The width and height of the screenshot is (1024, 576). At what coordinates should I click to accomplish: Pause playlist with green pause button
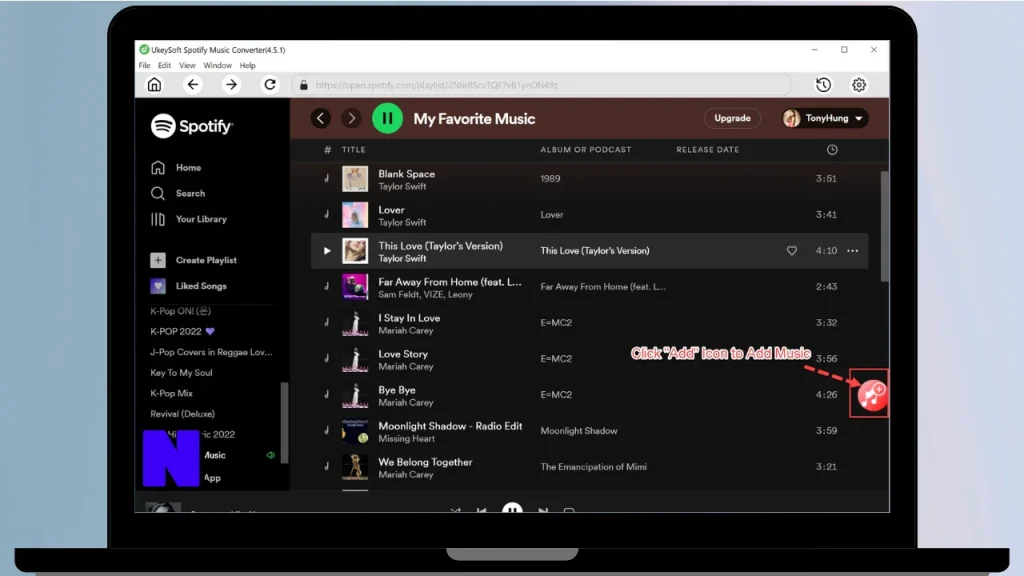pyautogui.click(x=387, y=118)
